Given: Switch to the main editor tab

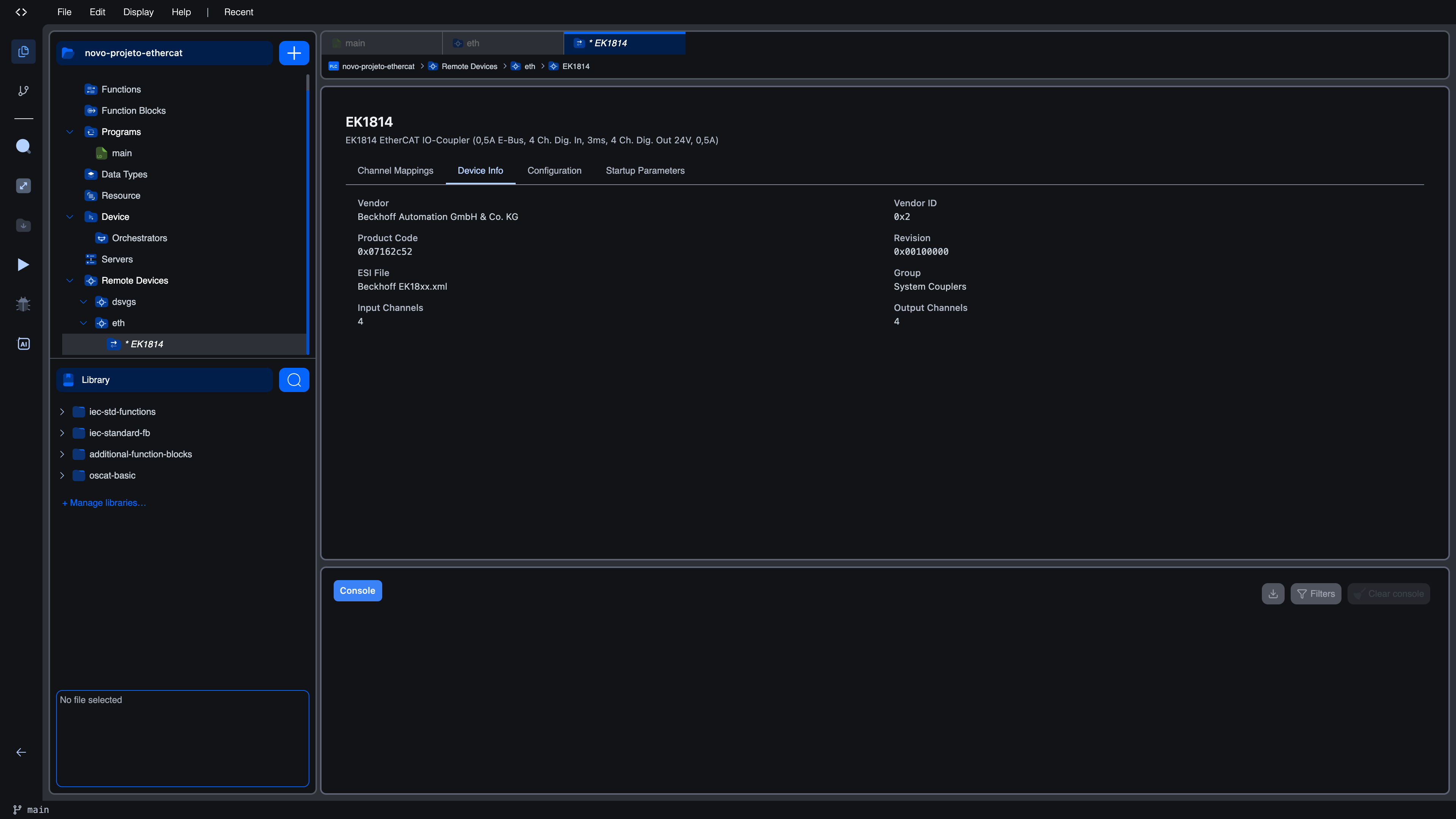Looking at the screenshot, I should [382, 44].
